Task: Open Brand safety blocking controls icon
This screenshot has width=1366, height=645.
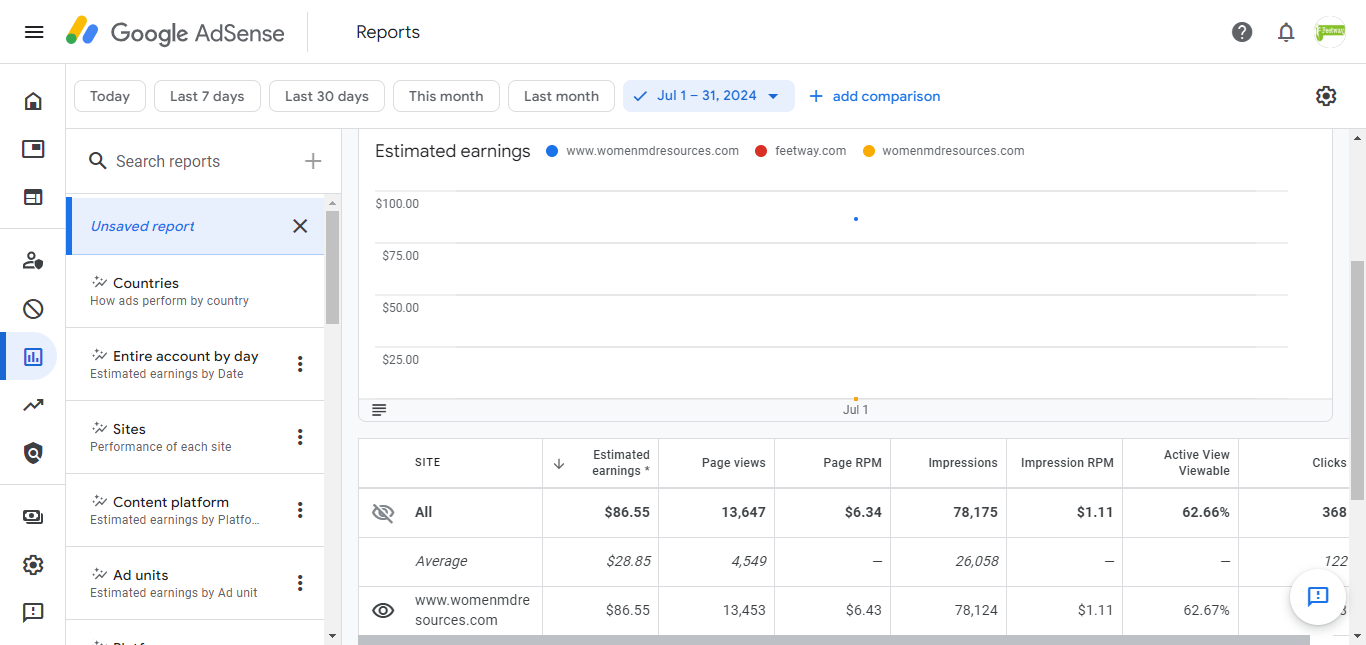Action: click(x=33, y=309)
